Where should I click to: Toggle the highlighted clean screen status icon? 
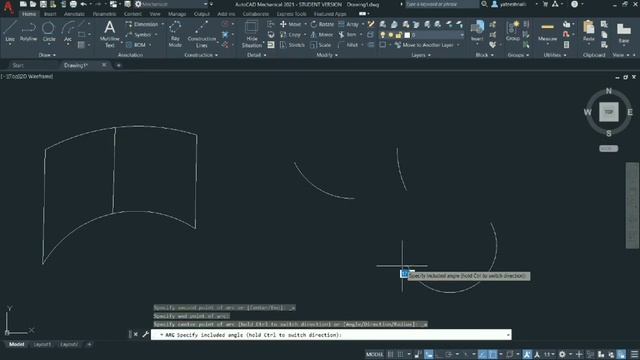(x=621, y=354)
